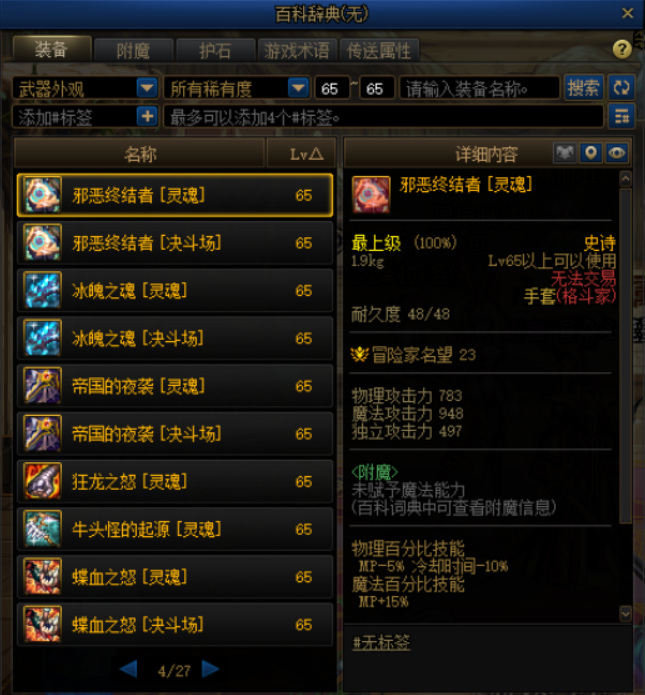
Task: Expand the 武器外观 category dropdown
Action: pyautogui.click(x=147, y=88)
